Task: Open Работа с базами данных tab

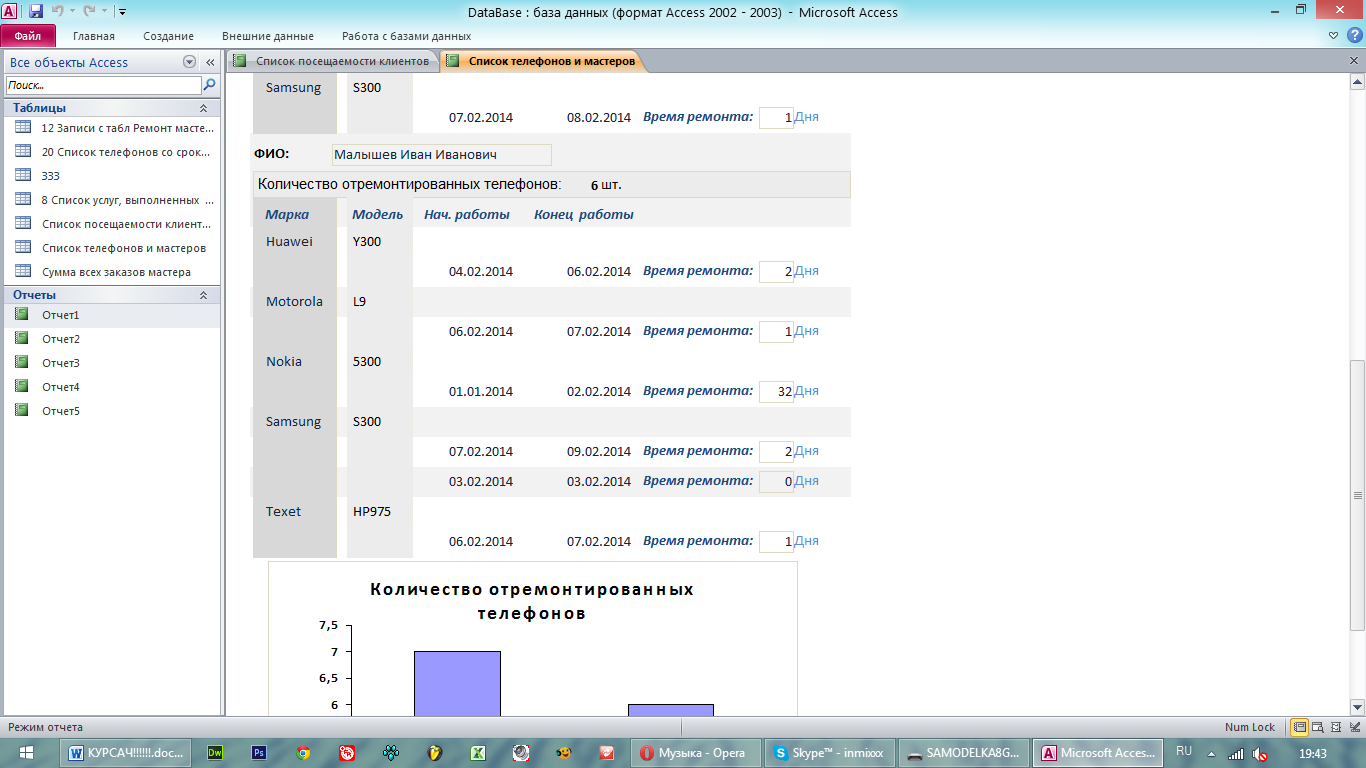Action: tap(406, 36)
